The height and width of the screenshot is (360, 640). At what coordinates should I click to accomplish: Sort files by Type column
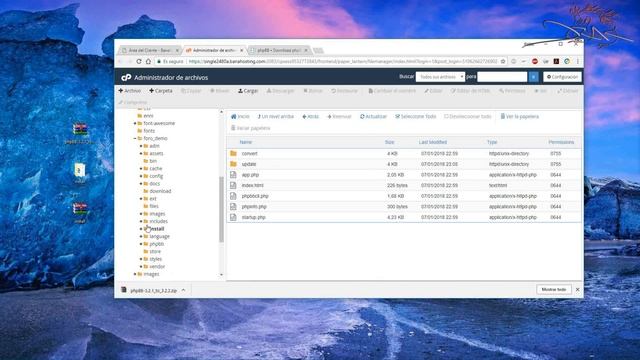[492, 142]
